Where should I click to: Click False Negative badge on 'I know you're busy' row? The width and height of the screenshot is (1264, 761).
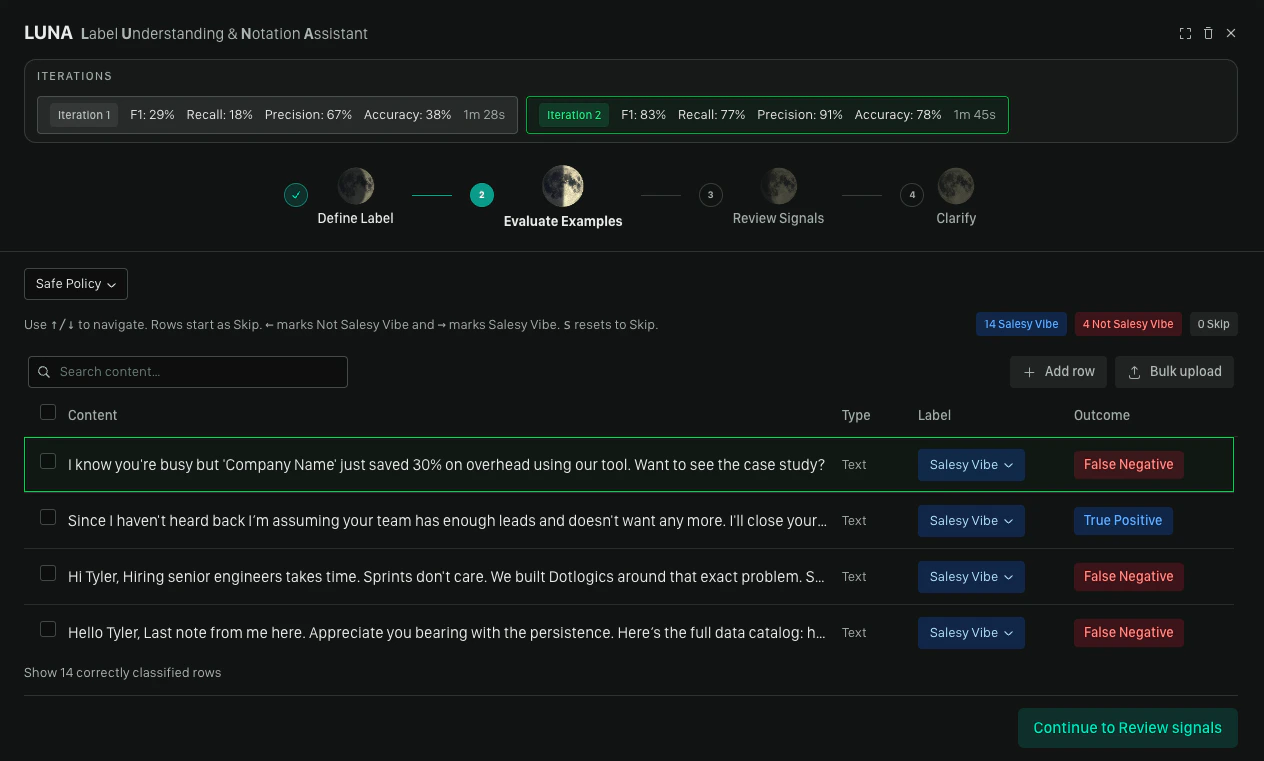click(x=1128, y=465)
